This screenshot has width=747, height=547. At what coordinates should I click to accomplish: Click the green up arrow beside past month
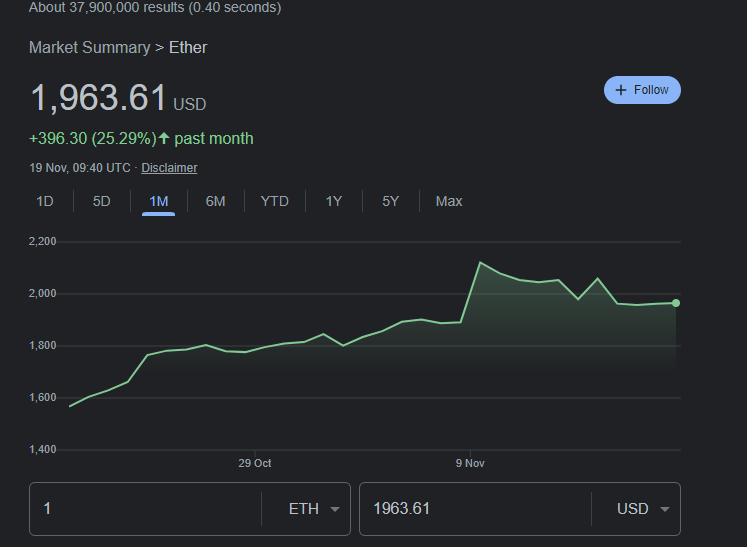[164, 138]
